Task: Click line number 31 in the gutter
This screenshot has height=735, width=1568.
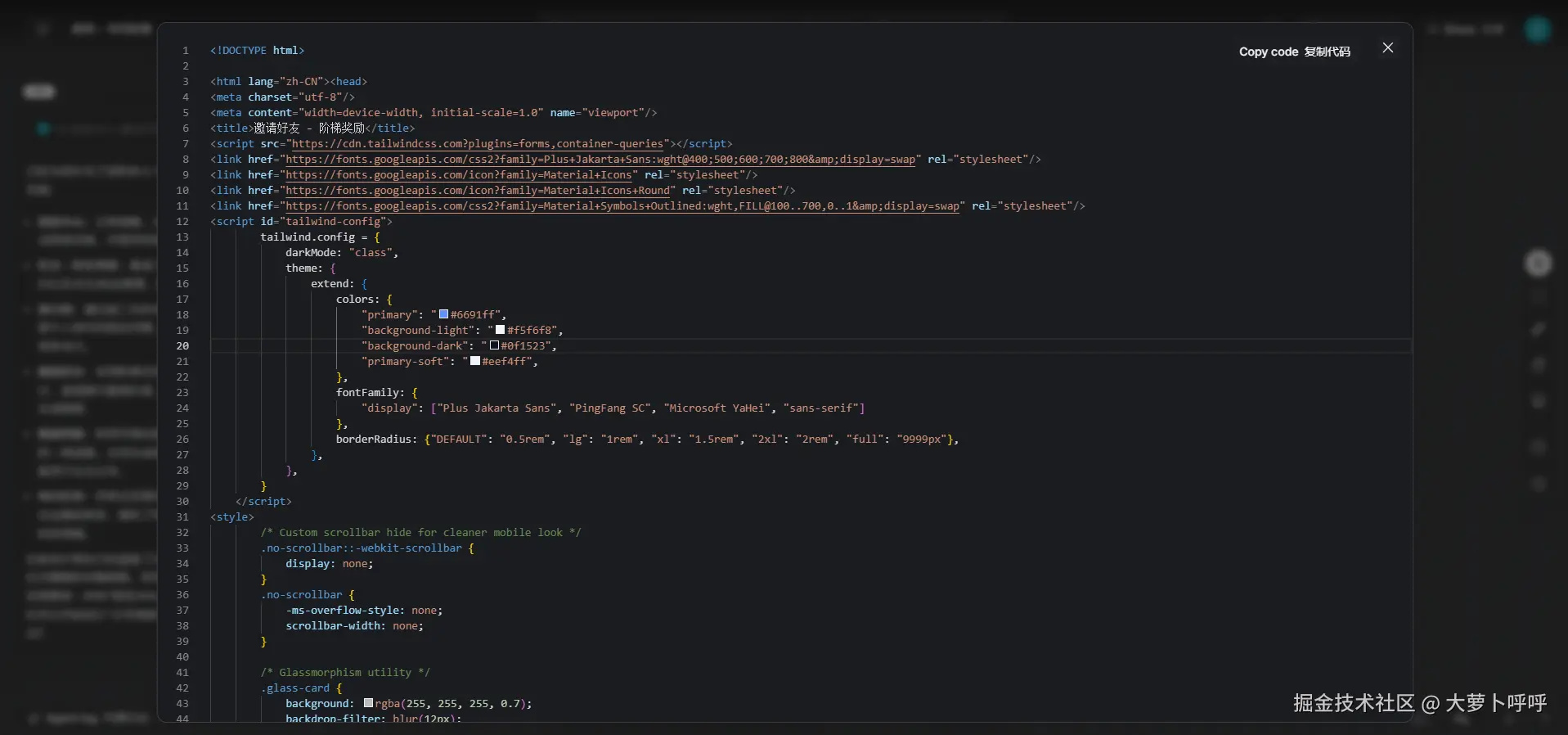Action: coord(182,517)
